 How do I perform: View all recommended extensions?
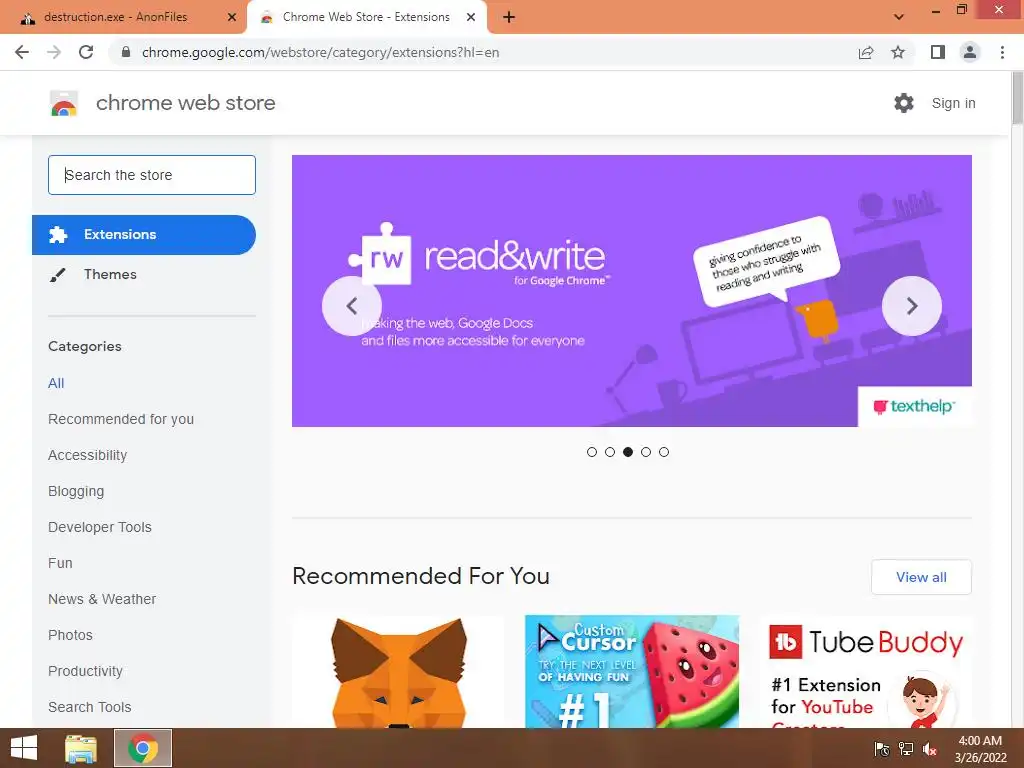point(921,577)
